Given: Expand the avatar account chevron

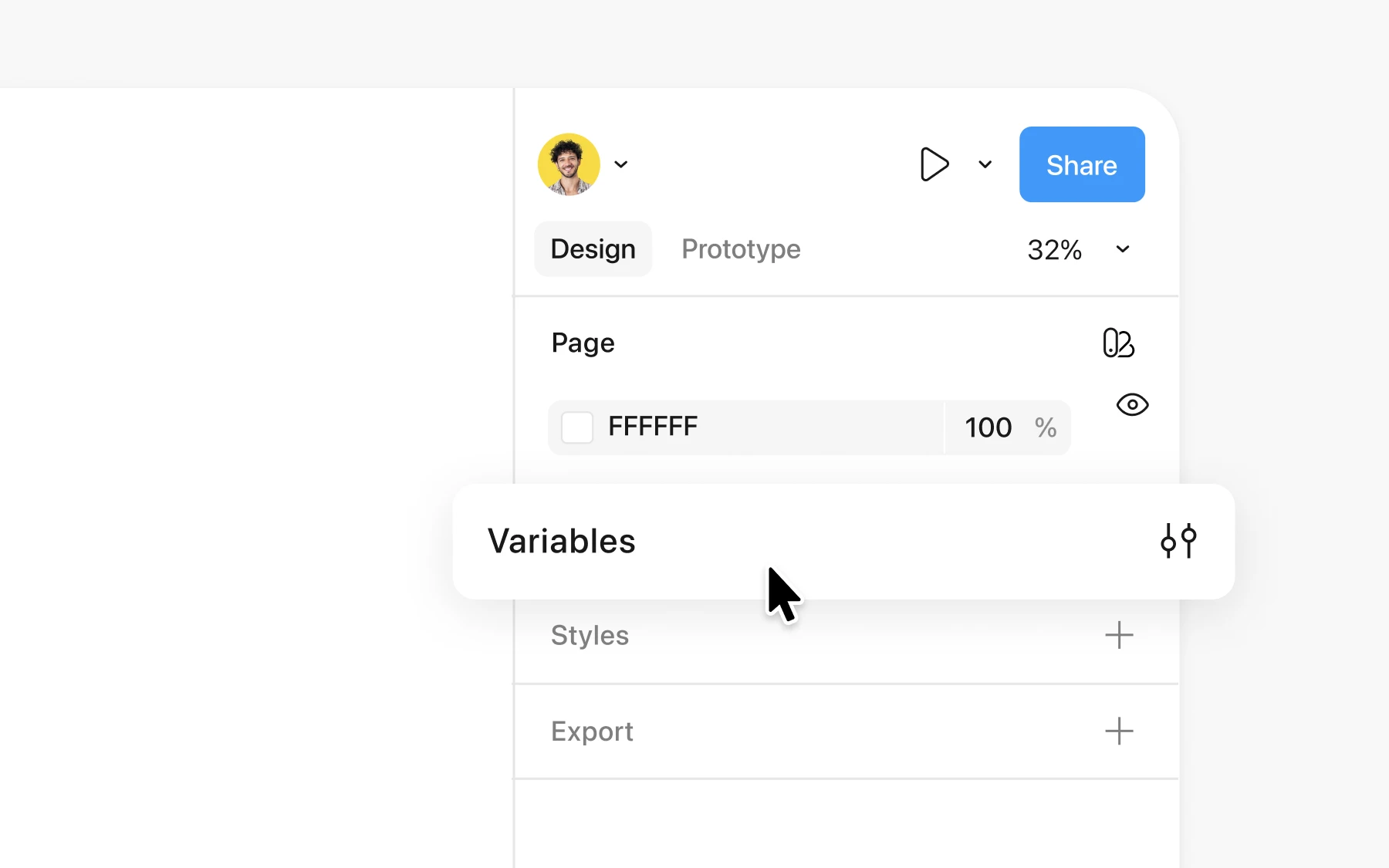Looking at the screenshot, I should pos(621,164).
